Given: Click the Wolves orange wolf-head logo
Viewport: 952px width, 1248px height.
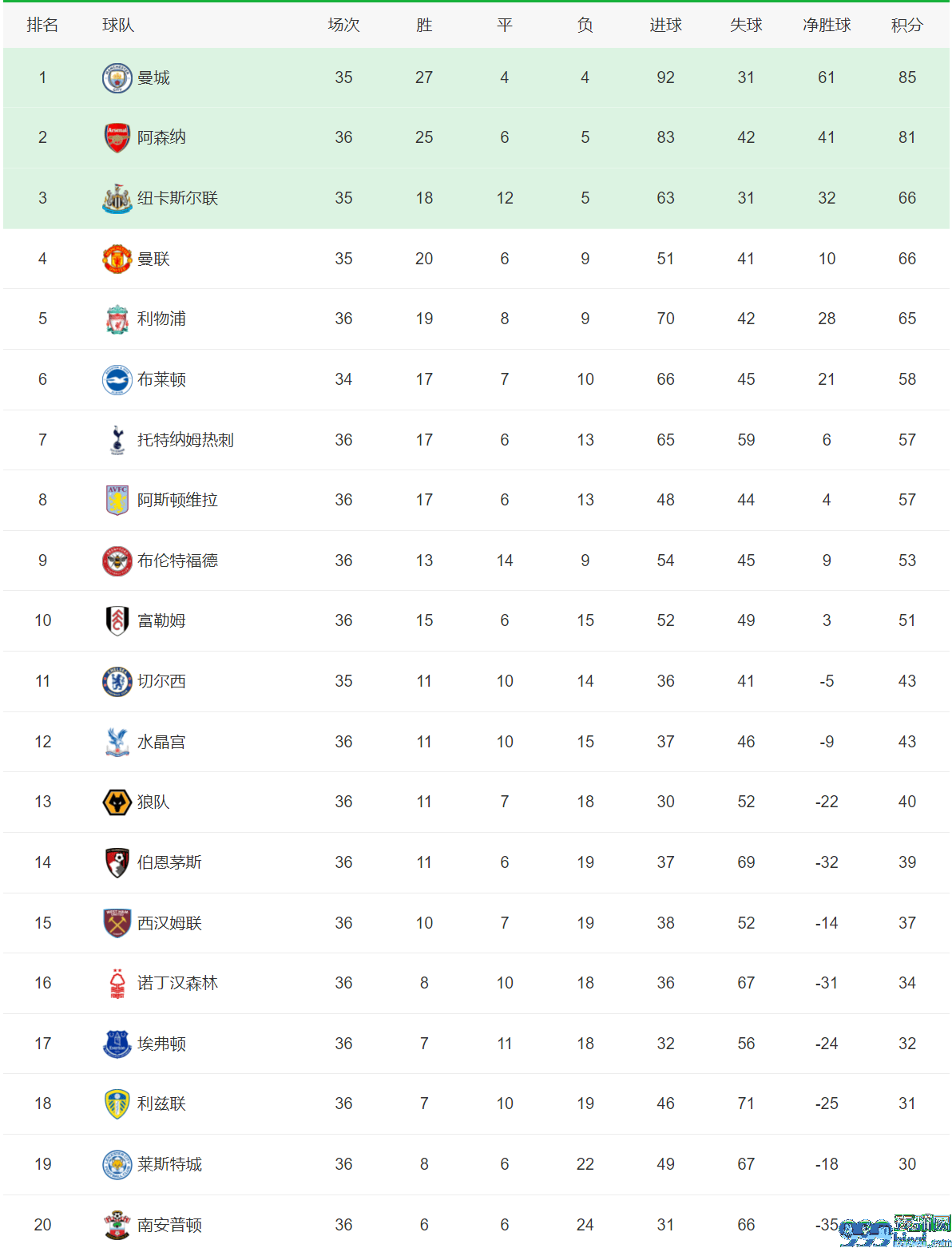Looking at the screenshot, I should 117,802.
